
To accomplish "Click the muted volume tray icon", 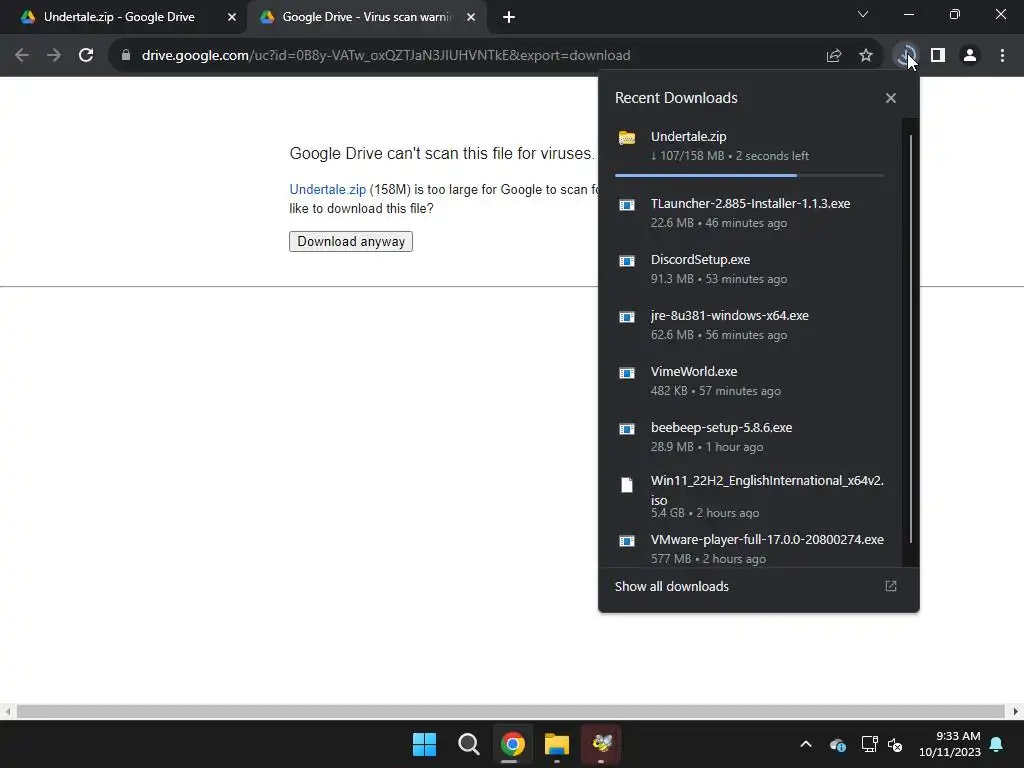I will [895, 744].
